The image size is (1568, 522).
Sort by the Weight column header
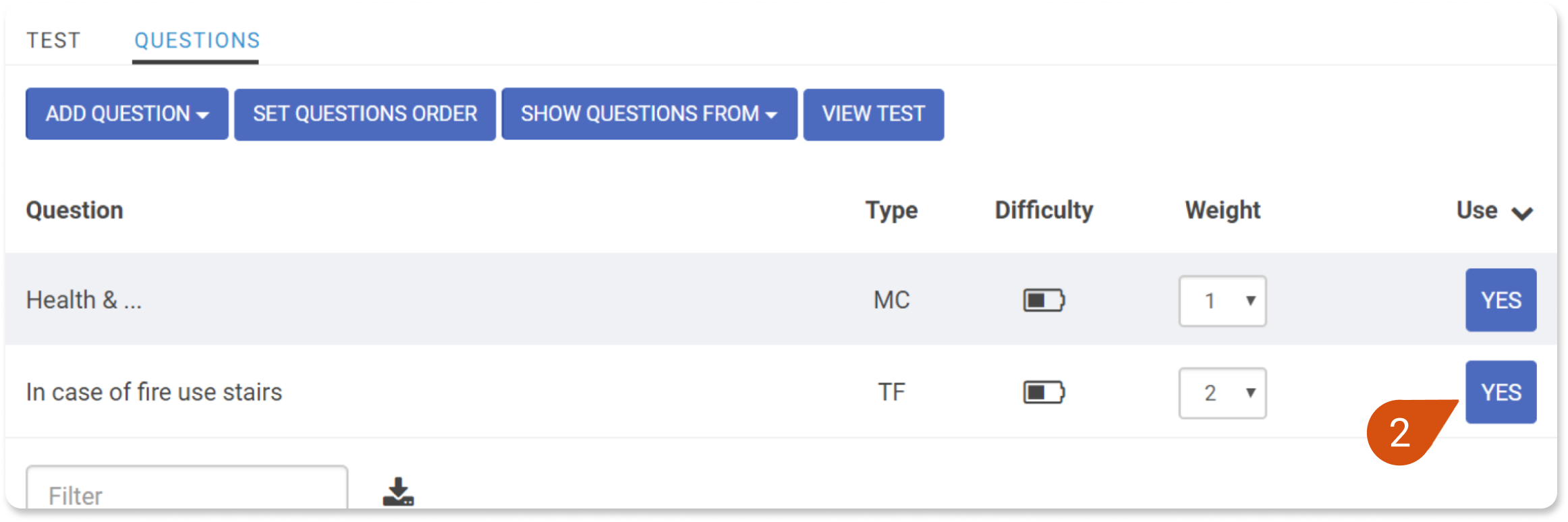1223,210
